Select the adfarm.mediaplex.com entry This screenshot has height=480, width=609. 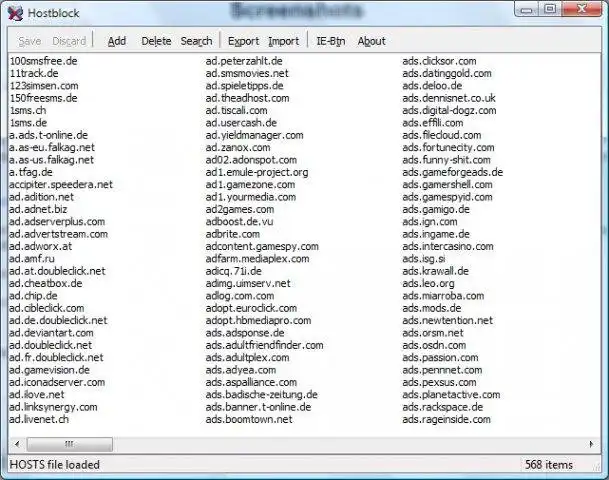tap(258, 259)
